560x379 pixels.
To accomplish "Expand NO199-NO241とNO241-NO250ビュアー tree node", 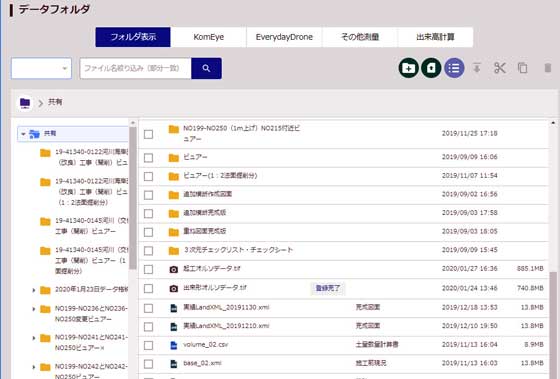I will click(x=34, y=338).
